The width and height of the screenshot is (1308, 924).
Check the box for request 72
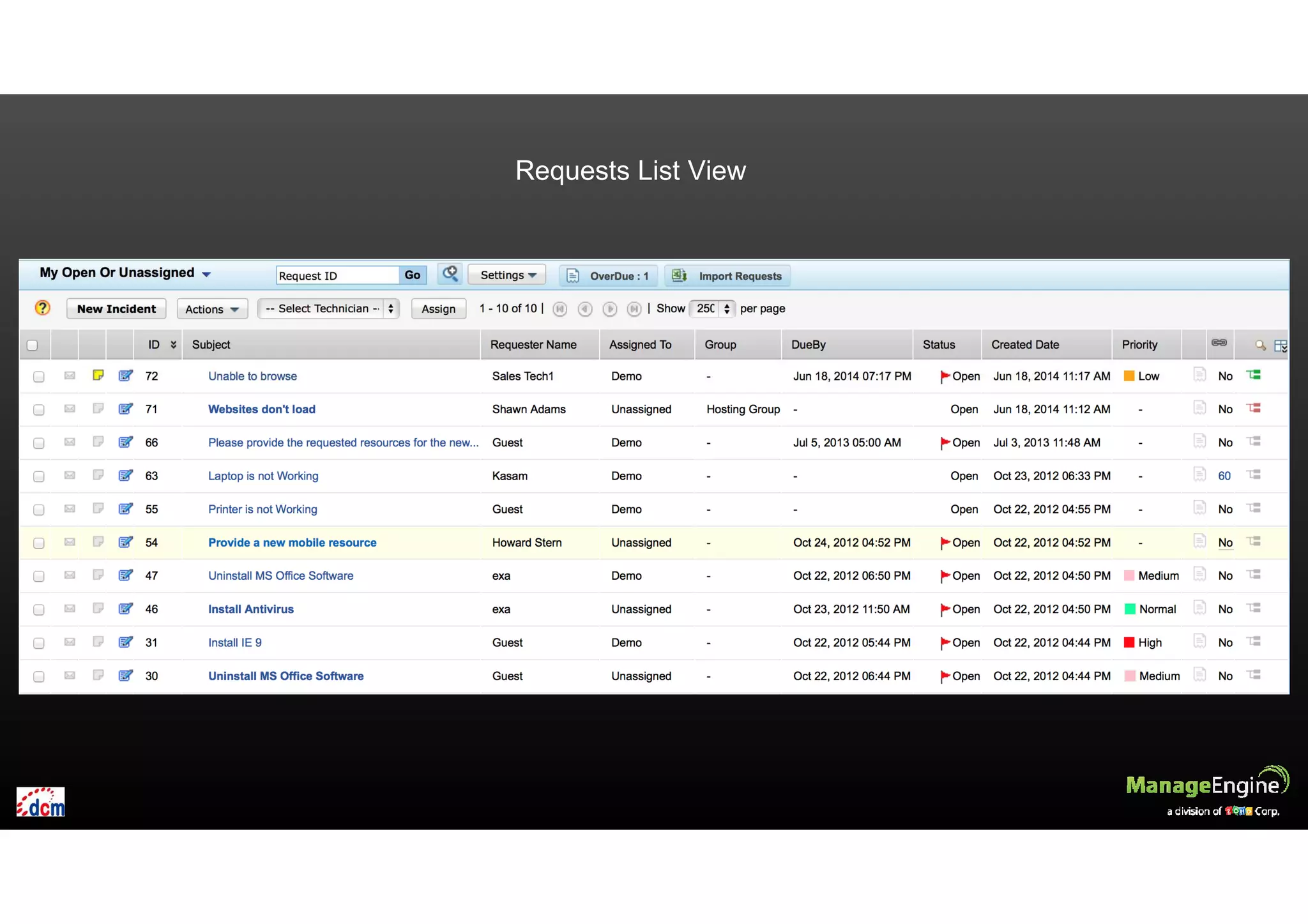click(39, 377)
